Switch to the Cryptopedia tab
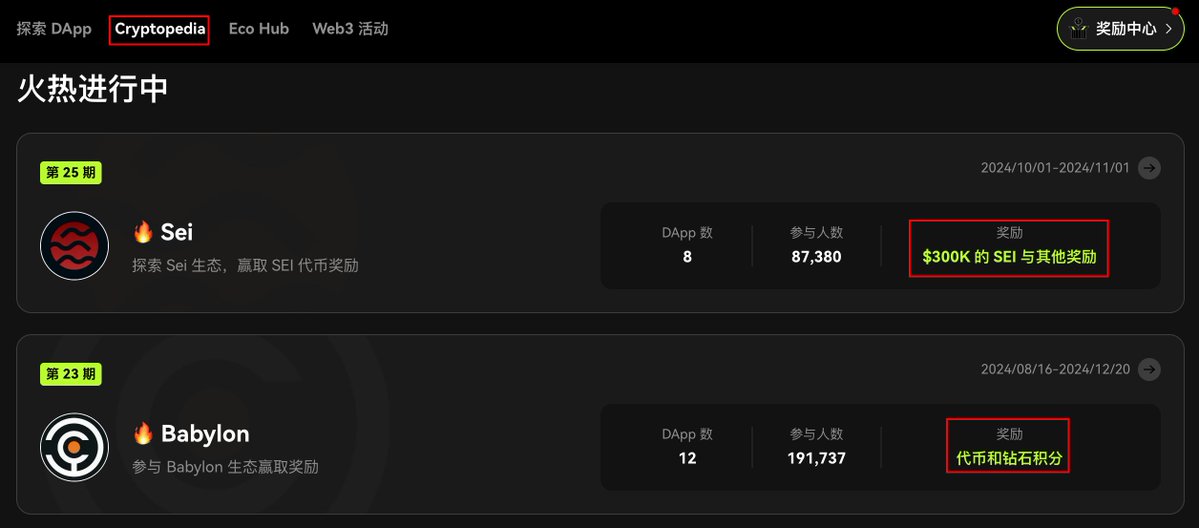 click(160, 29)
